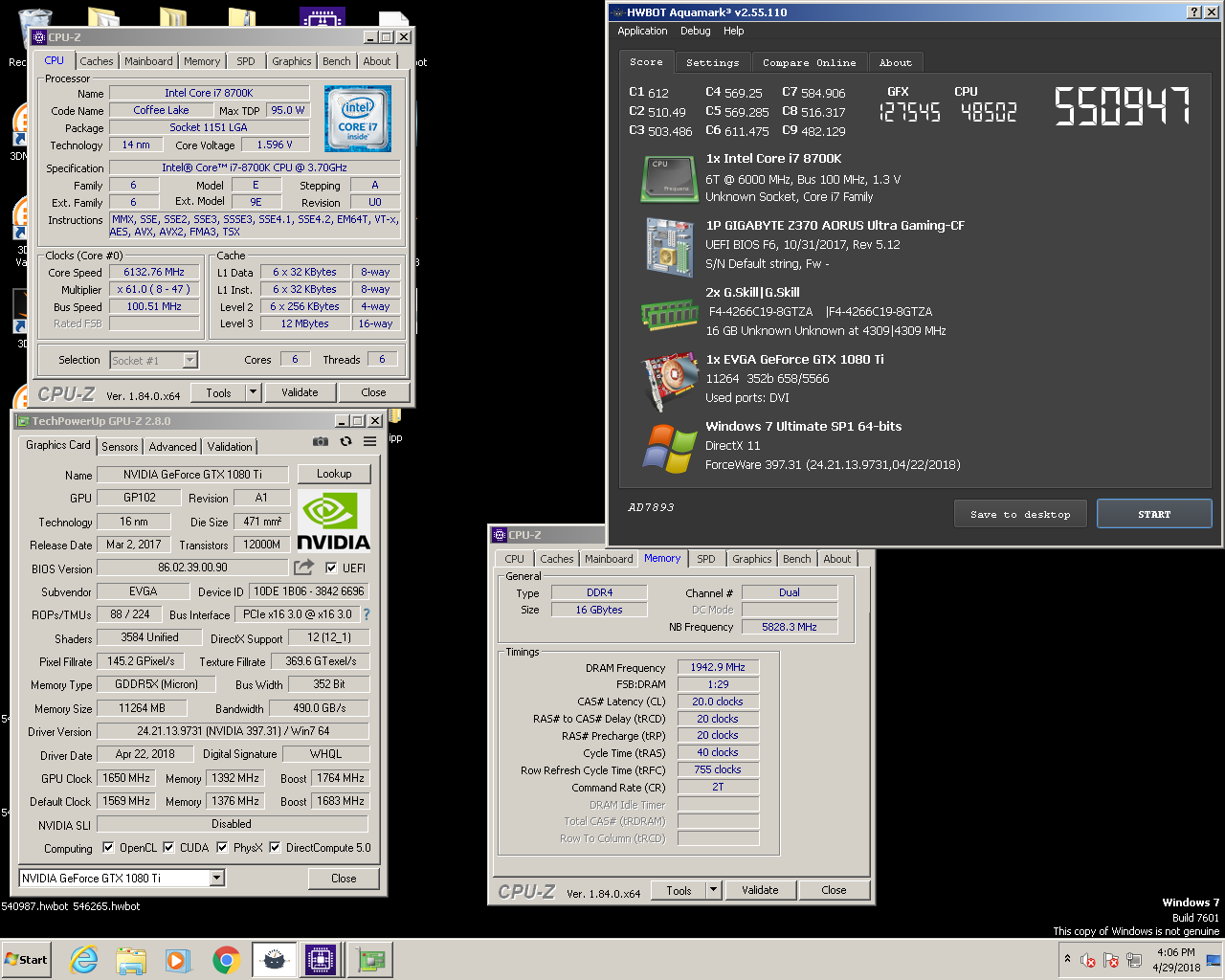Click the Tools button in the top CPU-Z window
Viewport: 1225px width, 980px height.
pyautogui.click(x=218, y=392)
